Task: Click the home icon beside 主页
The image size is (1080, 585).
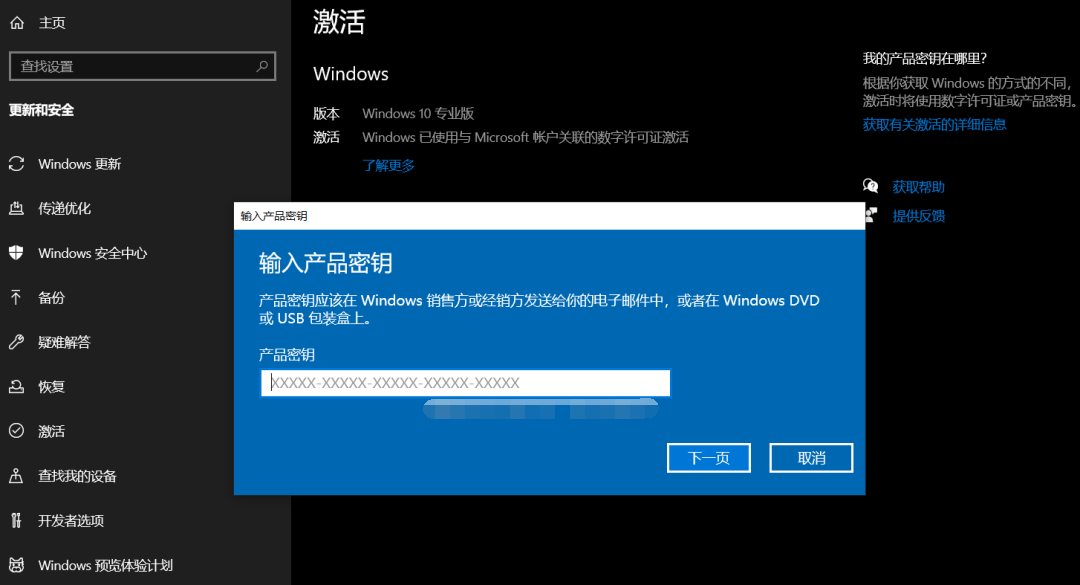Action: pos(17,23)
